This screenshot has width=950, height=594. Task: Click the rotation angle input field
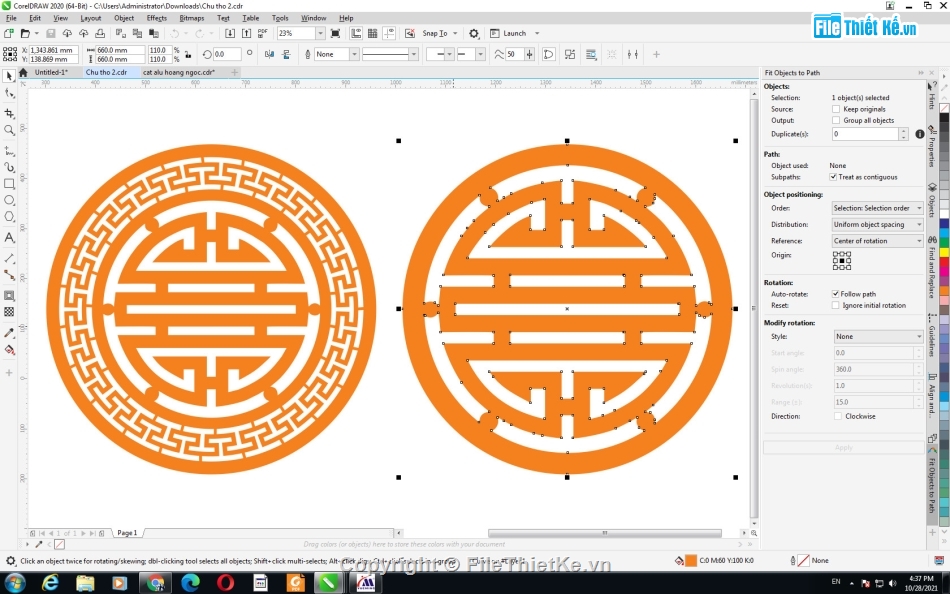227,55
